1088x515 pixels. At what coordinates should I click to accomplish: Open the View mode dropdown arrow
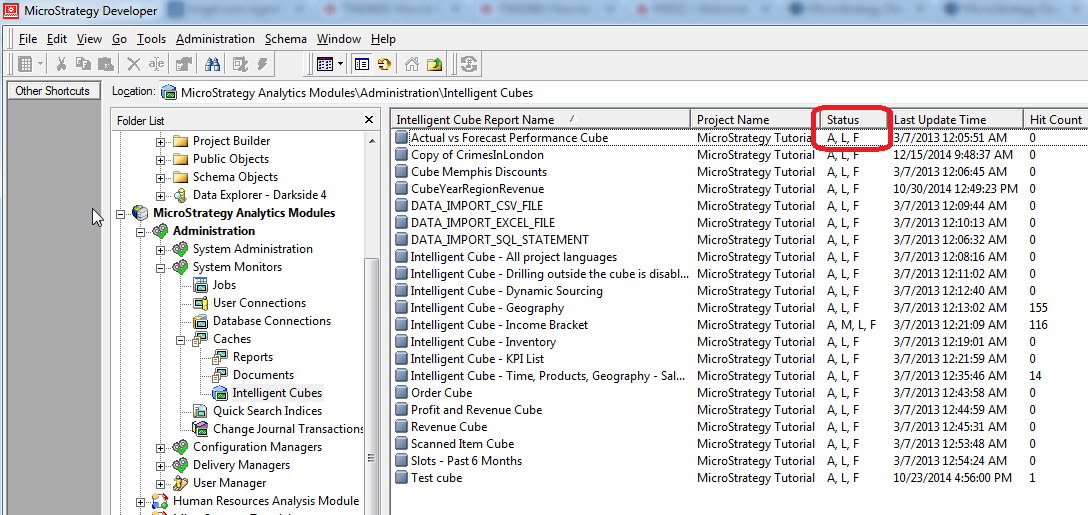[341, 64]
